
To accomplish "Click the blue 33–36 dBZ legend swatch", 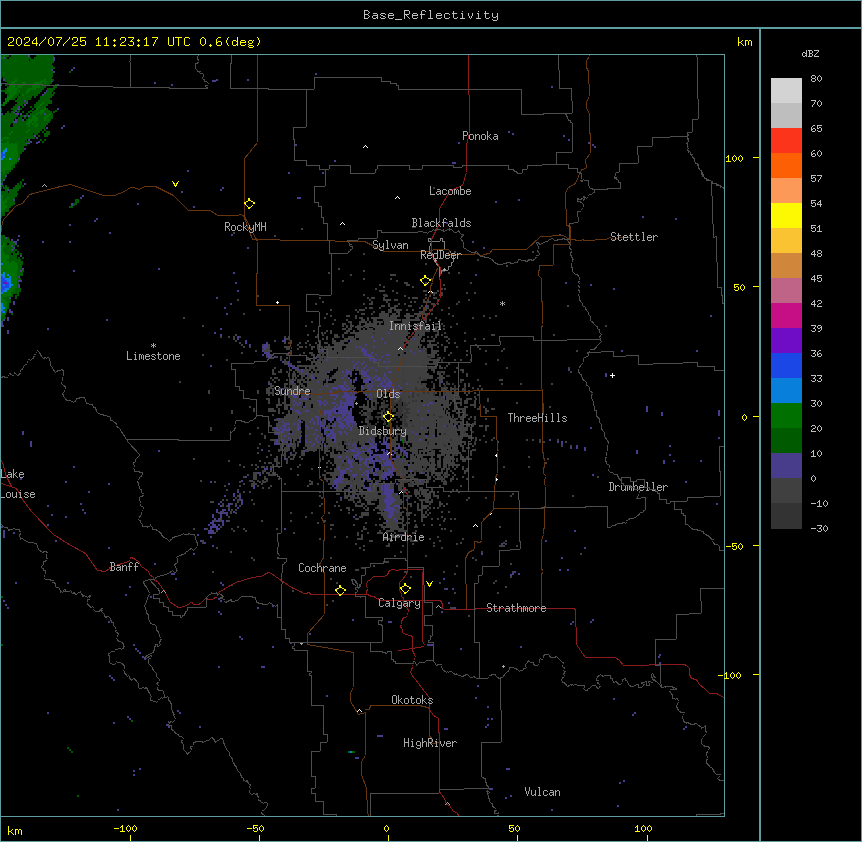I will pos(786,365).
